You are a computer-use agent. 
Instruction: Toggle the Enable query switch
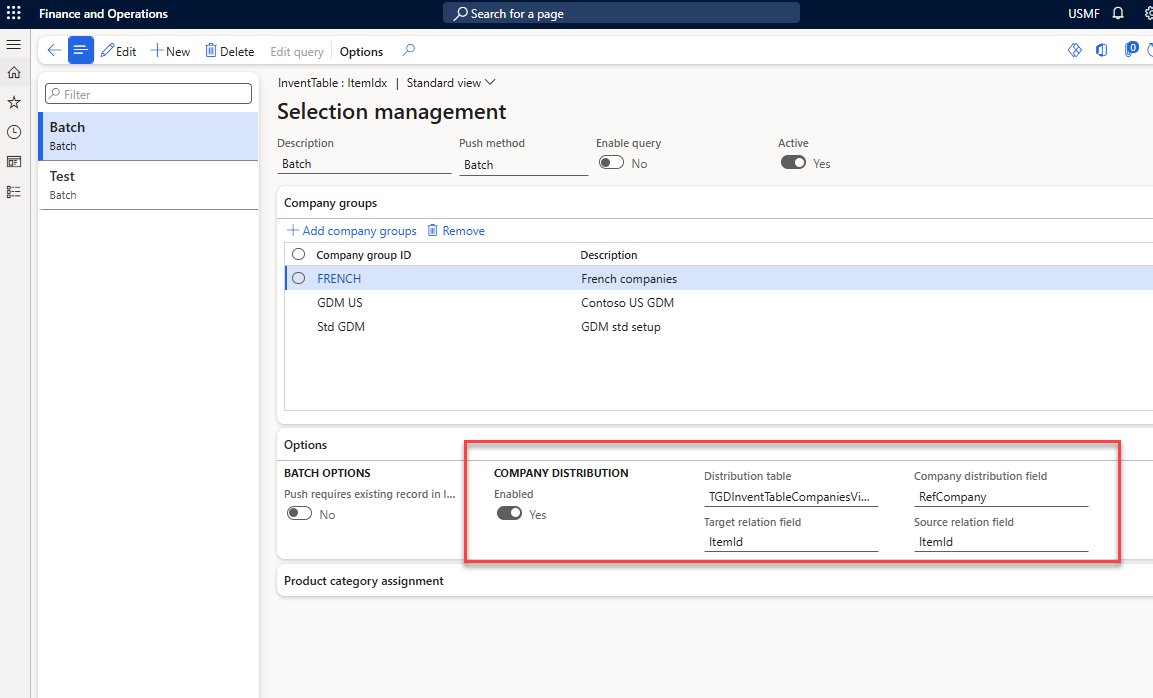pyautogui.click(x=611, y=163)
